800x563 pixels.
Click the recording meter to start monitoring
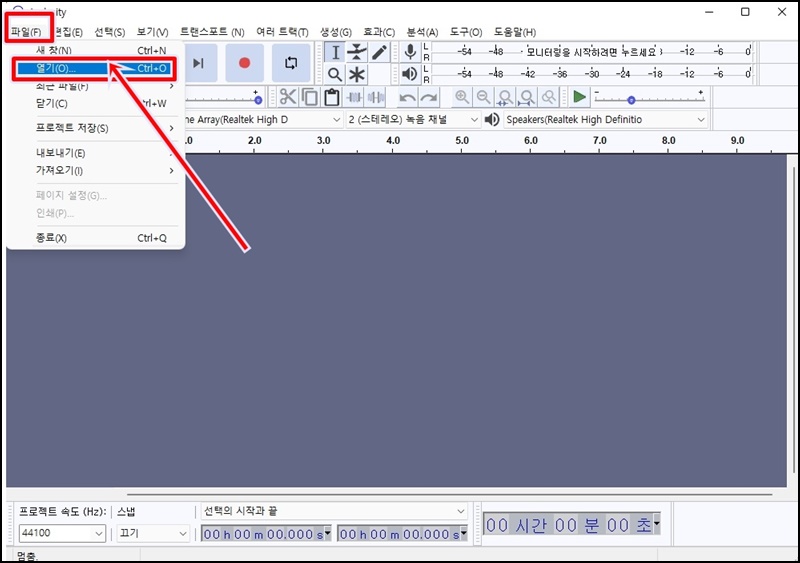tap(592, 52)
